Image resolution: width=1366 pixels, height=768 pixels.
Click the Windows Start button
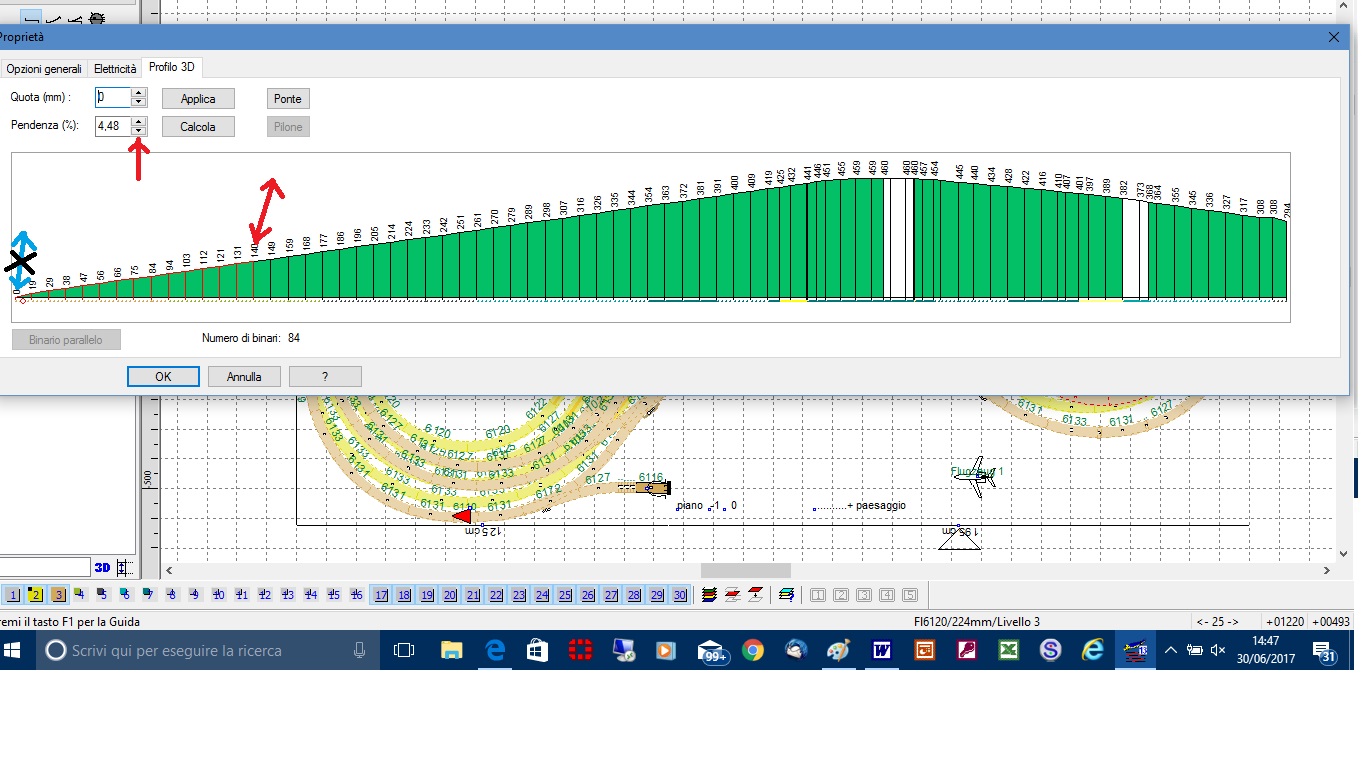point(14,651)
